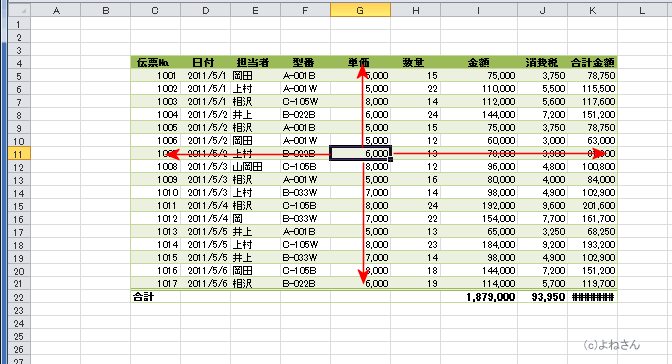This screenshot has width=672, height=364.
Task: Select amount cell 184,000
Action: point(479,245)
